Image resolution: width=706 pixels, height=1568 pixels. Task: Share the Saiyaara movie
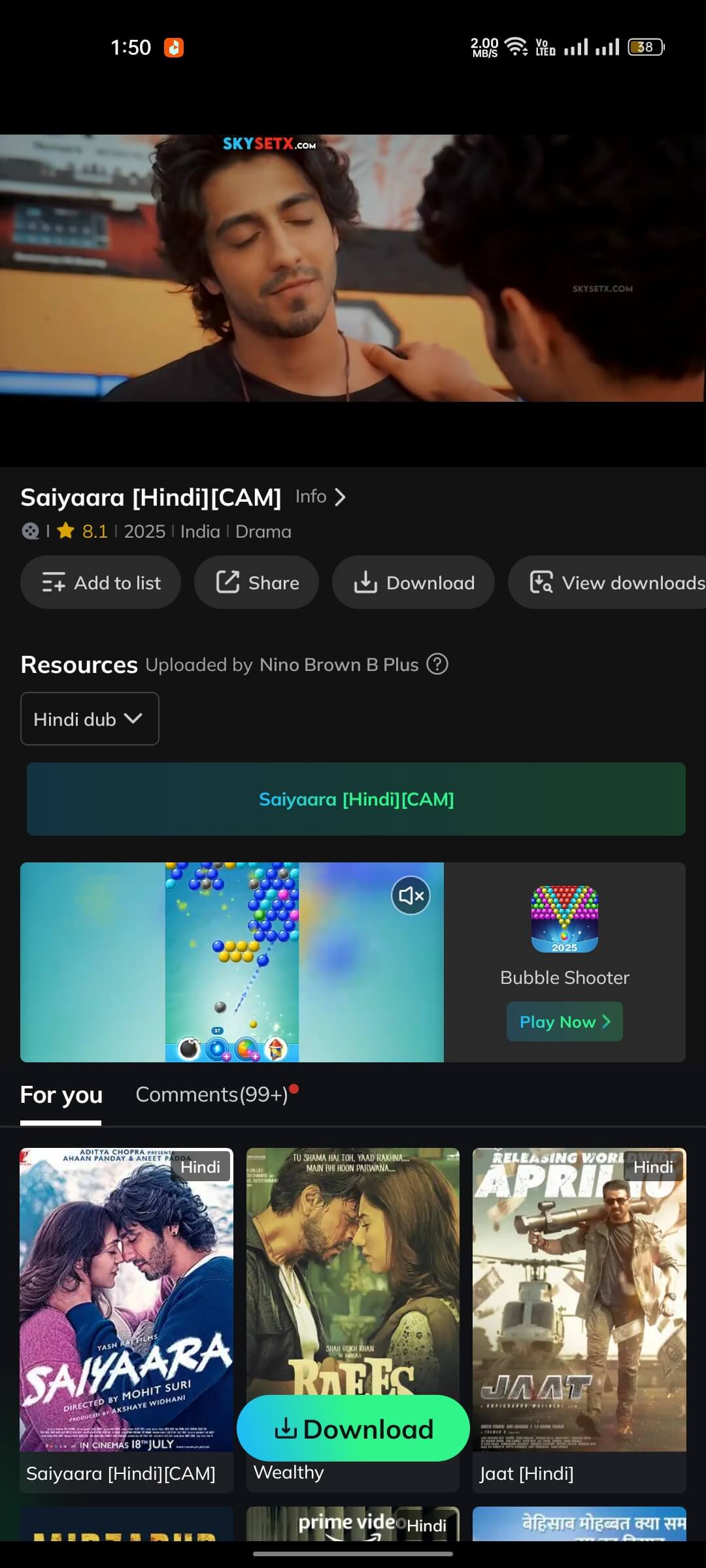[x=256, y=582]
